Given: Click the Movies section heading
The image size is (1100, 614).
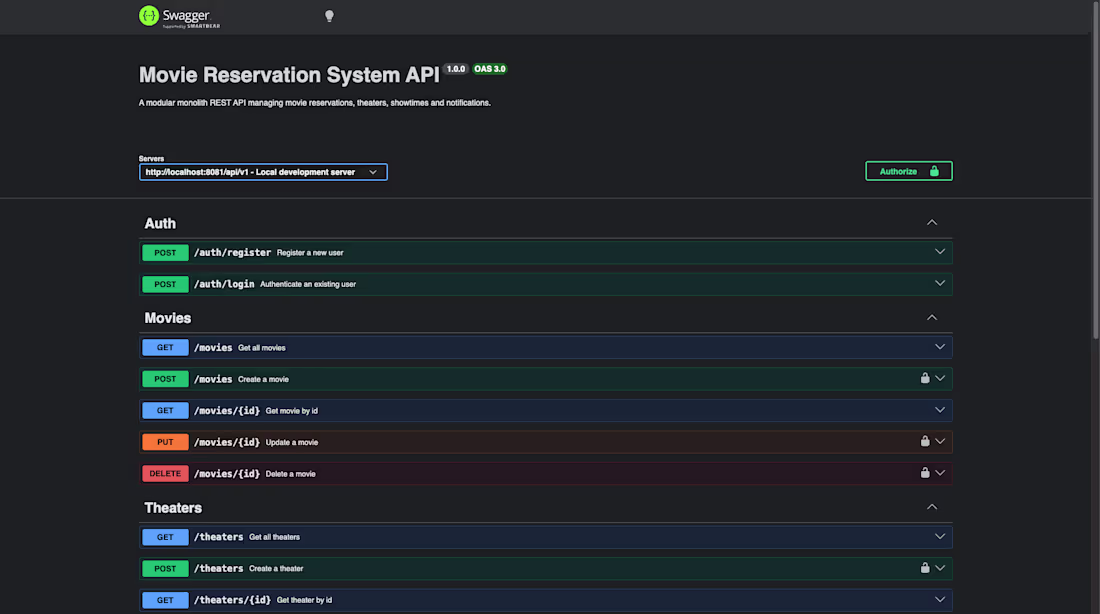Looking at the screenshot, I should point(168,318).
